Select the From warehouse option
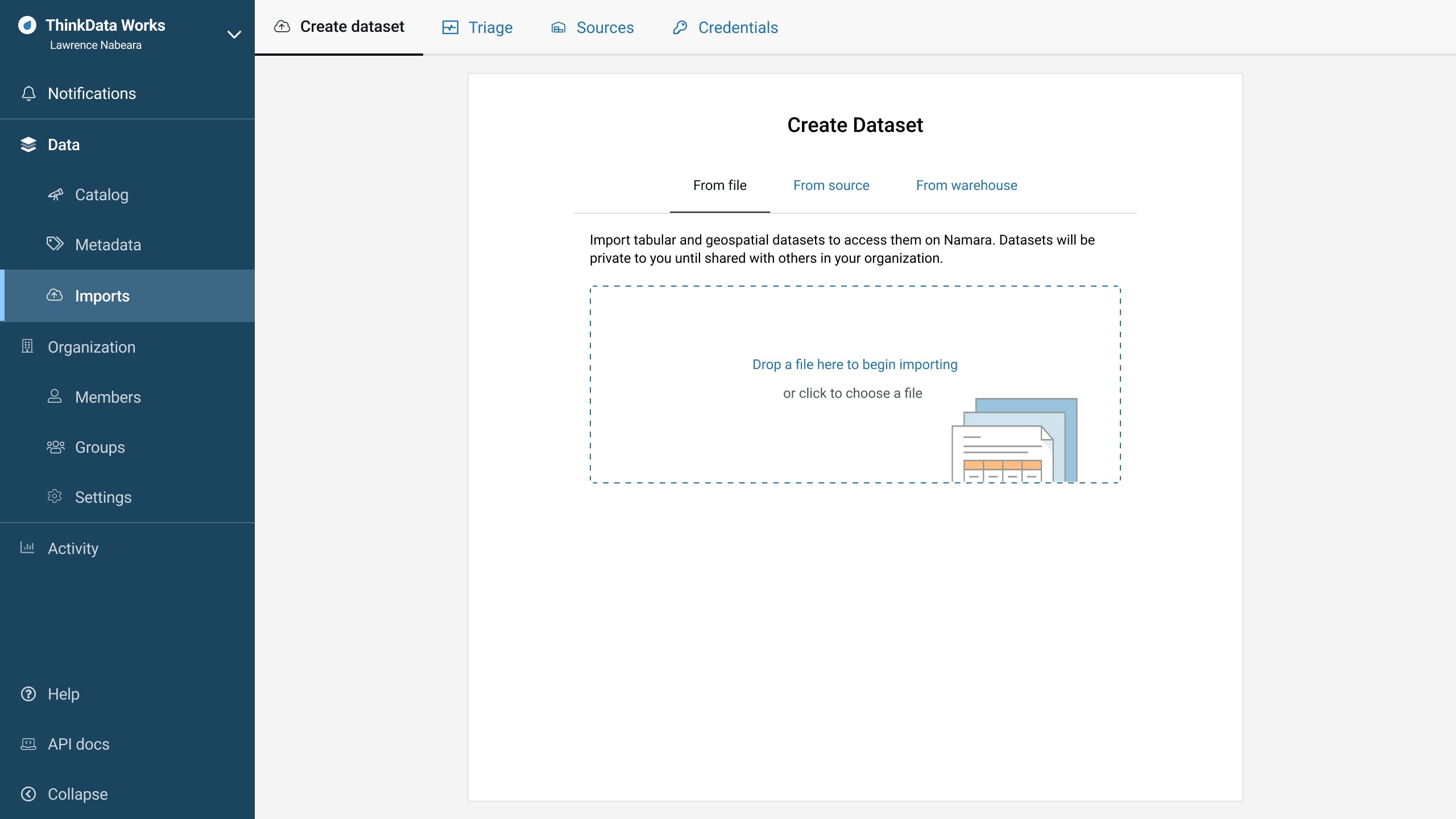 click(x=966, y=185)
